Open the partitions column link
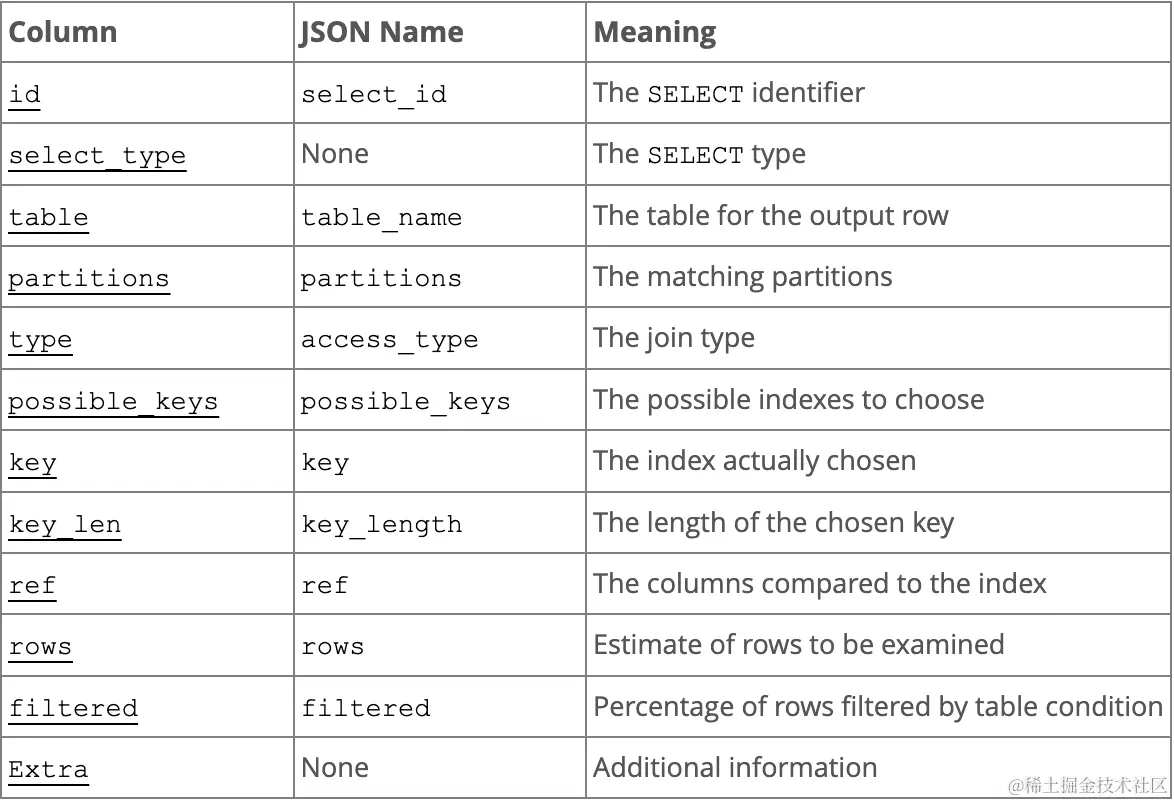Screen dimensions: 1174x802 (89, 279)
